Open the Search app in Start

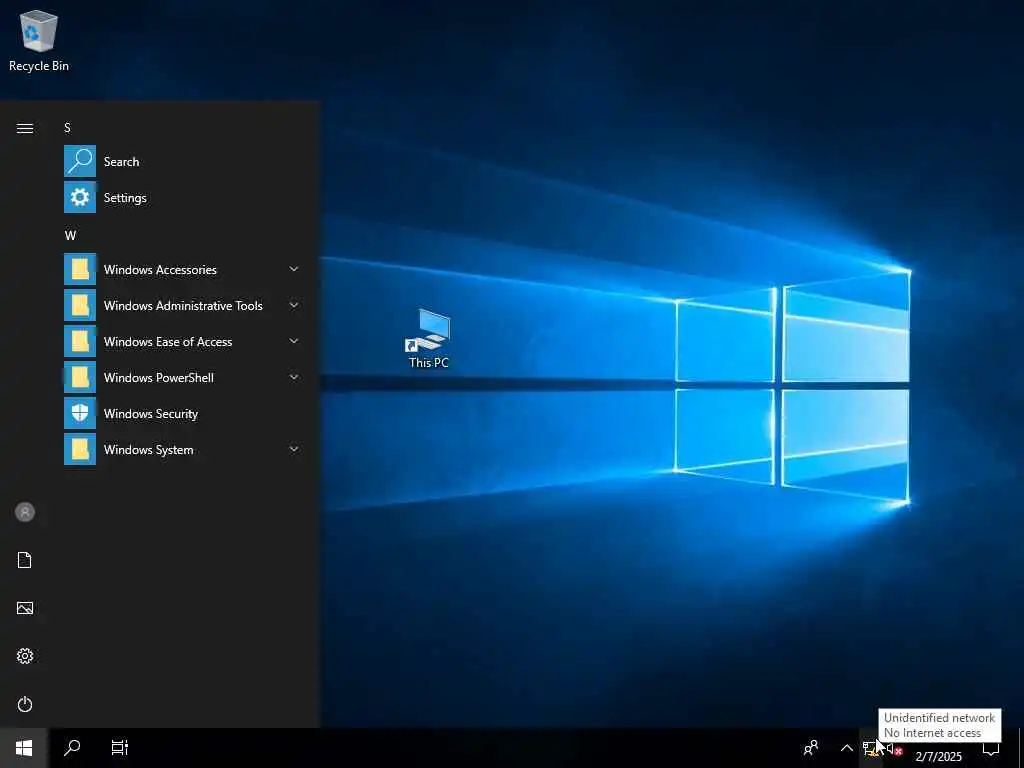(x=182, y=161)
